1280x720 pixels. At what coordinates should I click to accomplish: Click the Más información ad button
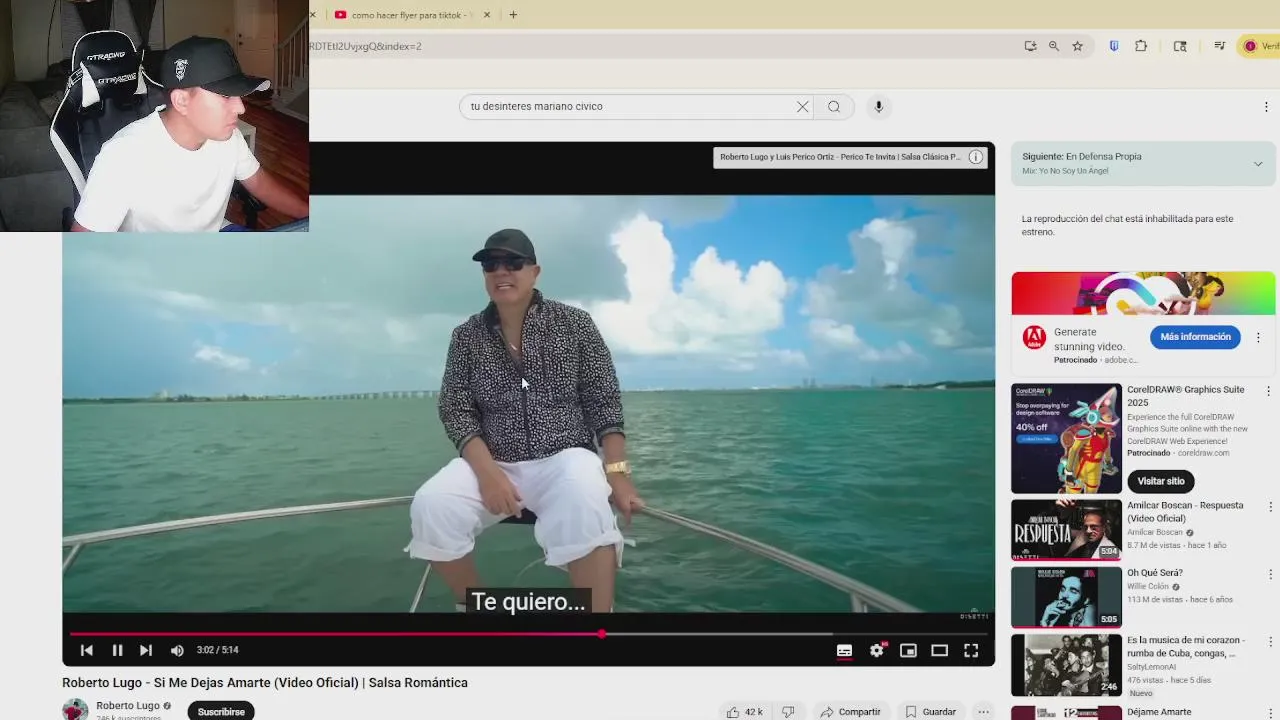(1195, 337)
